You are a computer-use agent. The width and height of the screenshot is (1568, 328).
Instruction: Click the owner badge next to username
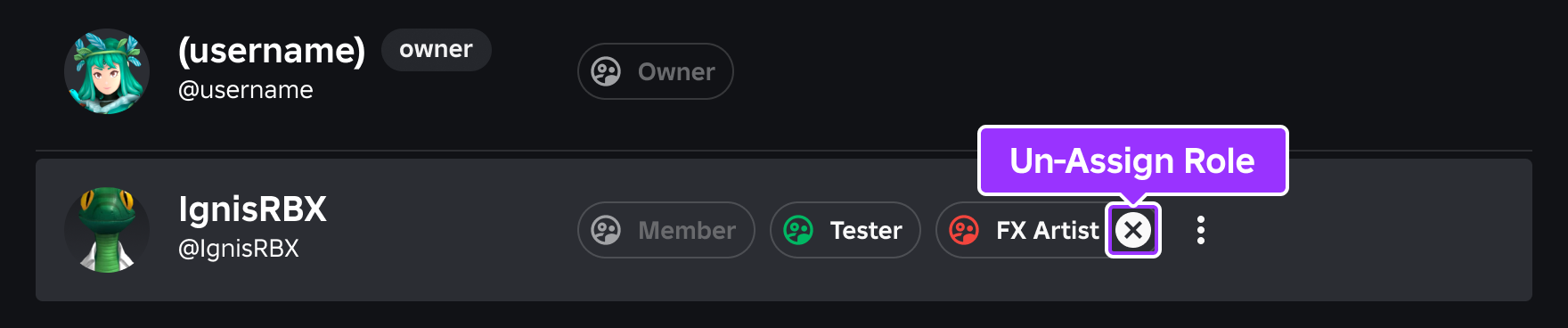point(437,49)
